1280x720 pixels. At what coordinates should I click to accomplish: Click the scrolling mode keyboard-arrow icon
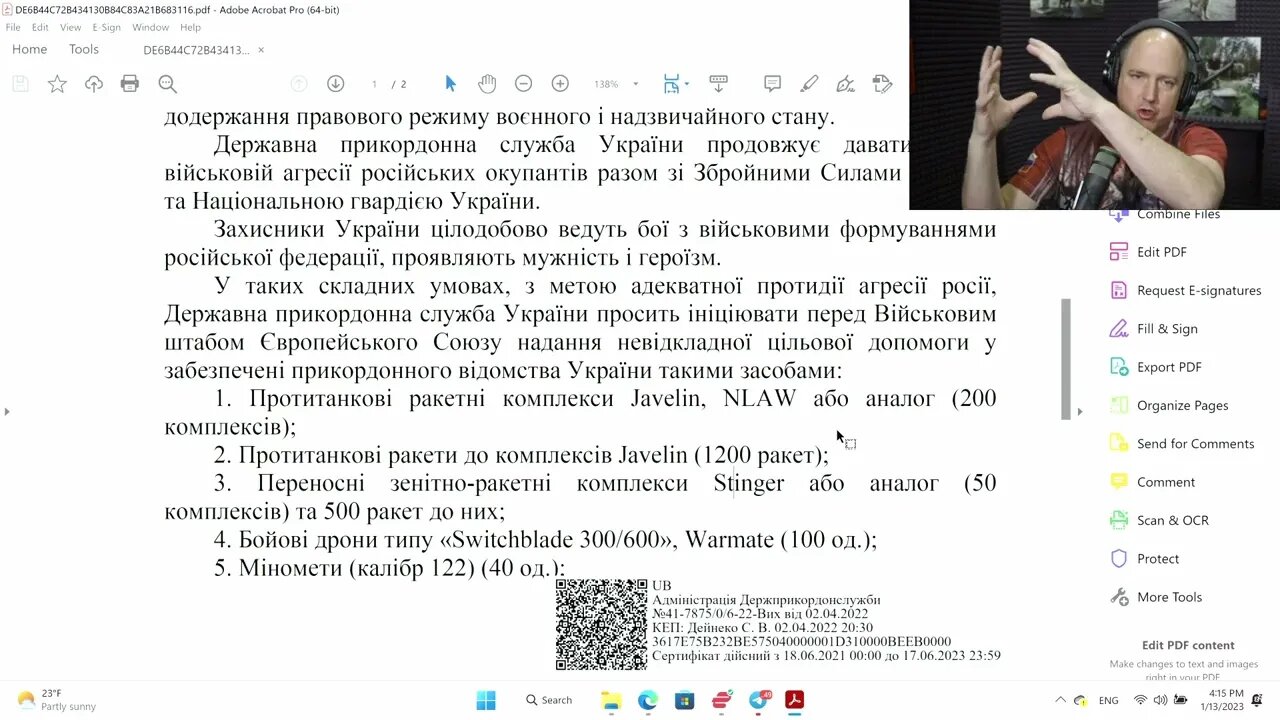coord(718,84)
